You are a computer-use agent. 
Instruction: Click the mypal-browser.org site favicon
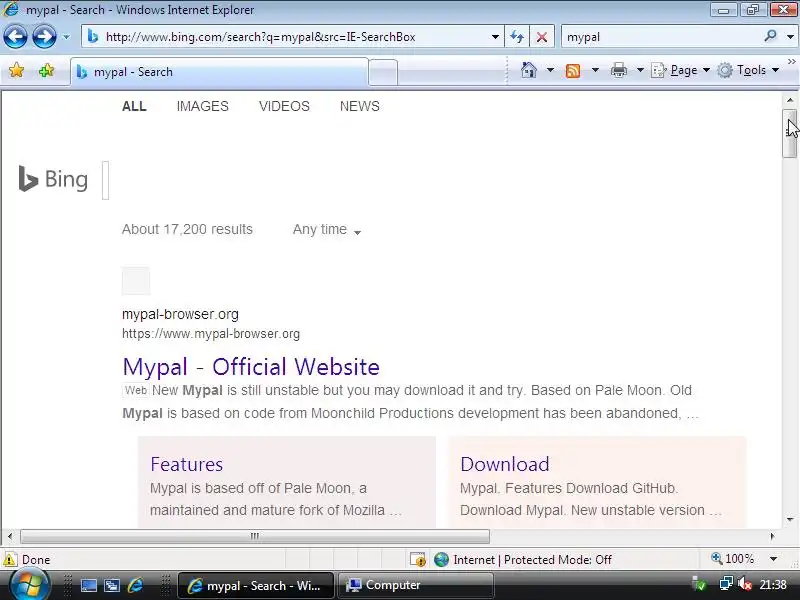point(136,281)
